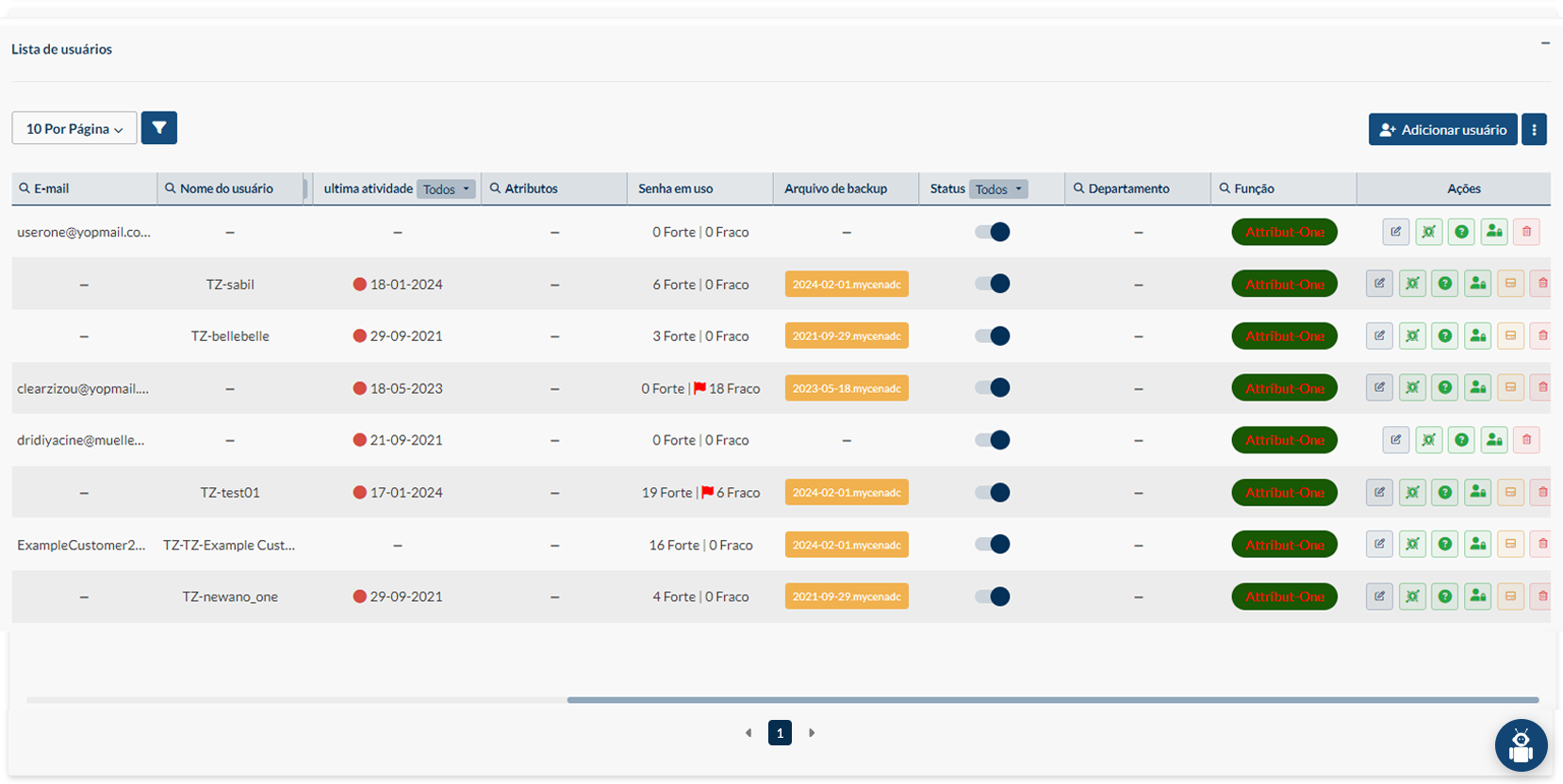1563x784 pixels.
Task: Click shield-network icon for TZ-newano_one
Action: [x=1412, y=596]
